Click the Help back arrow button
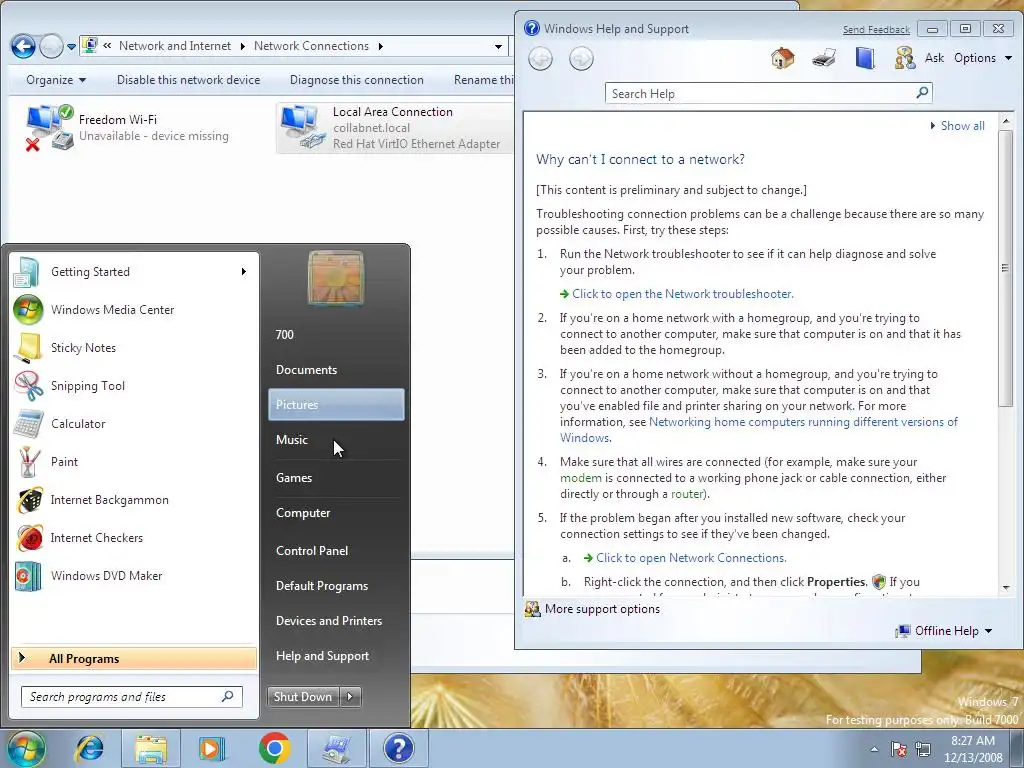Screen dimensions: 1024x768 (x=540, y=59)
